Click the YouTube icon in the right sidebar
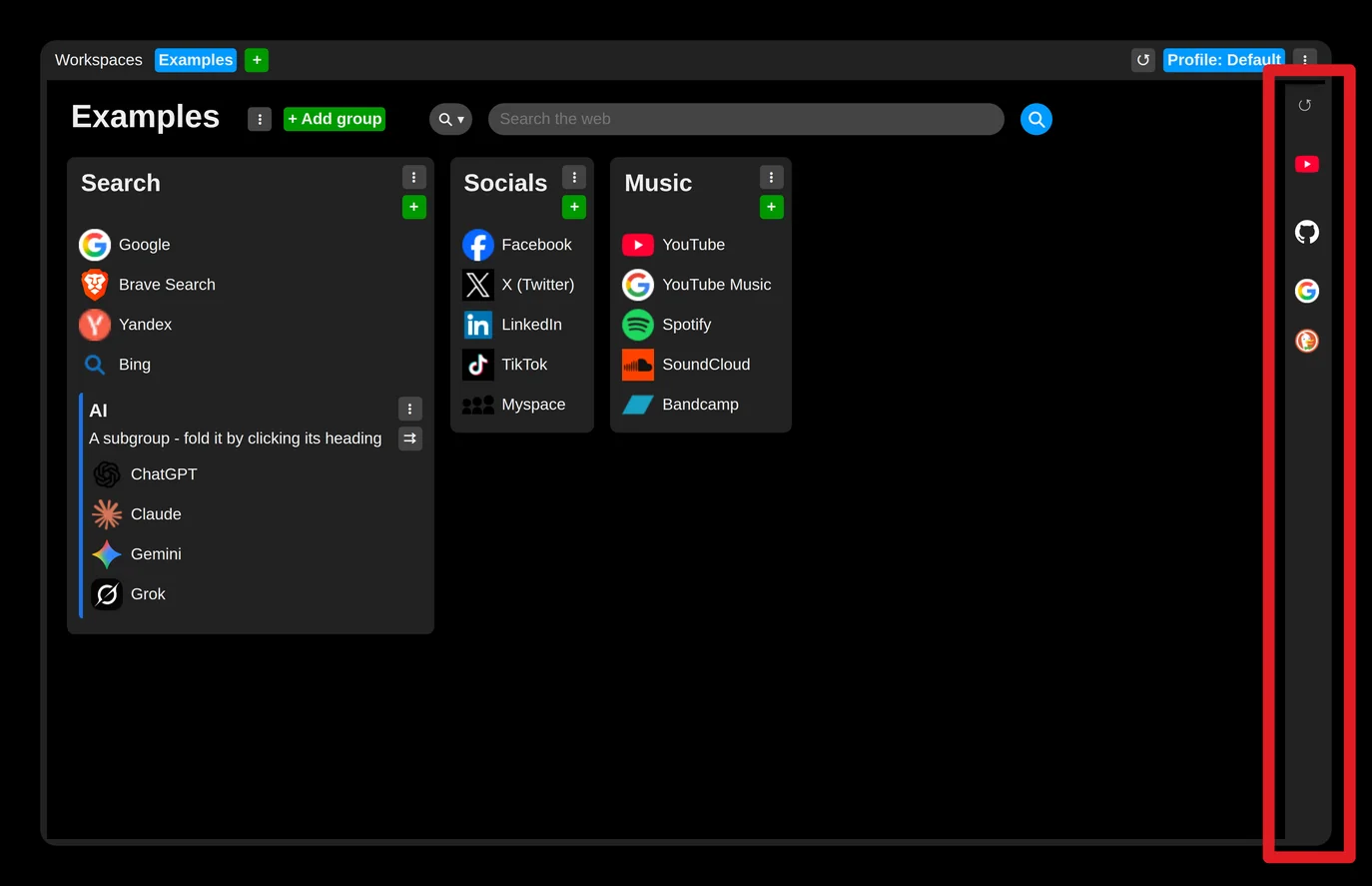Image resolution: width=1372 pixels, height=886 pixels. [1307, 164]
